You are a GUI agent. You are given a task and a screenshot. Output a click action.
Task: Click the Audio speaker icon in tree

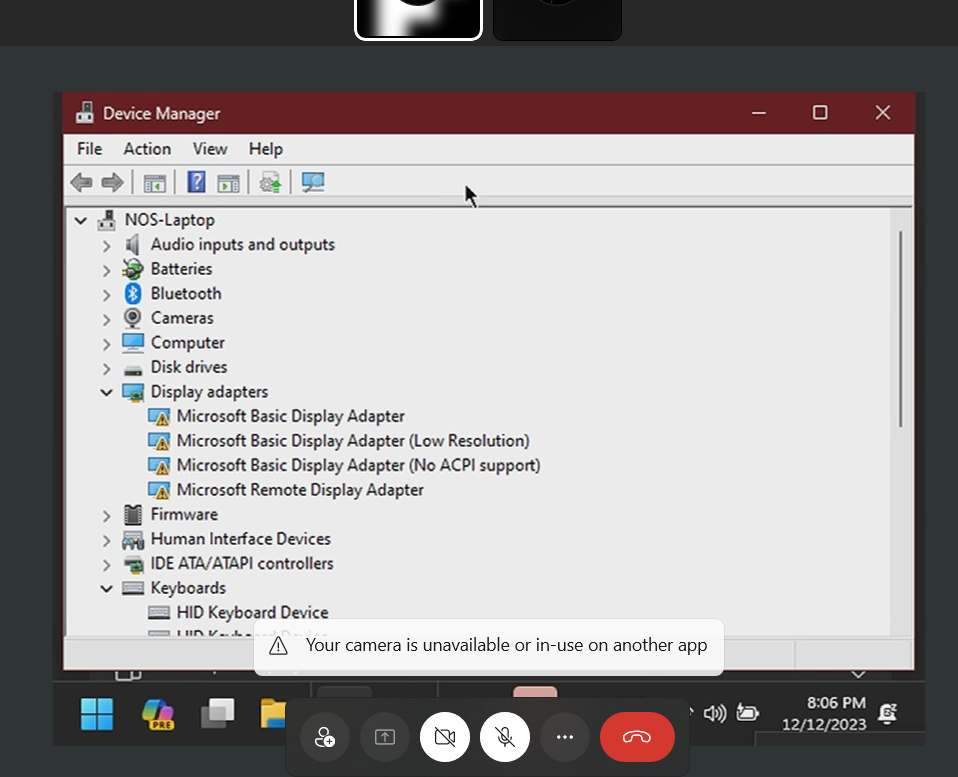pyautogui.click(x=132, y=244)
